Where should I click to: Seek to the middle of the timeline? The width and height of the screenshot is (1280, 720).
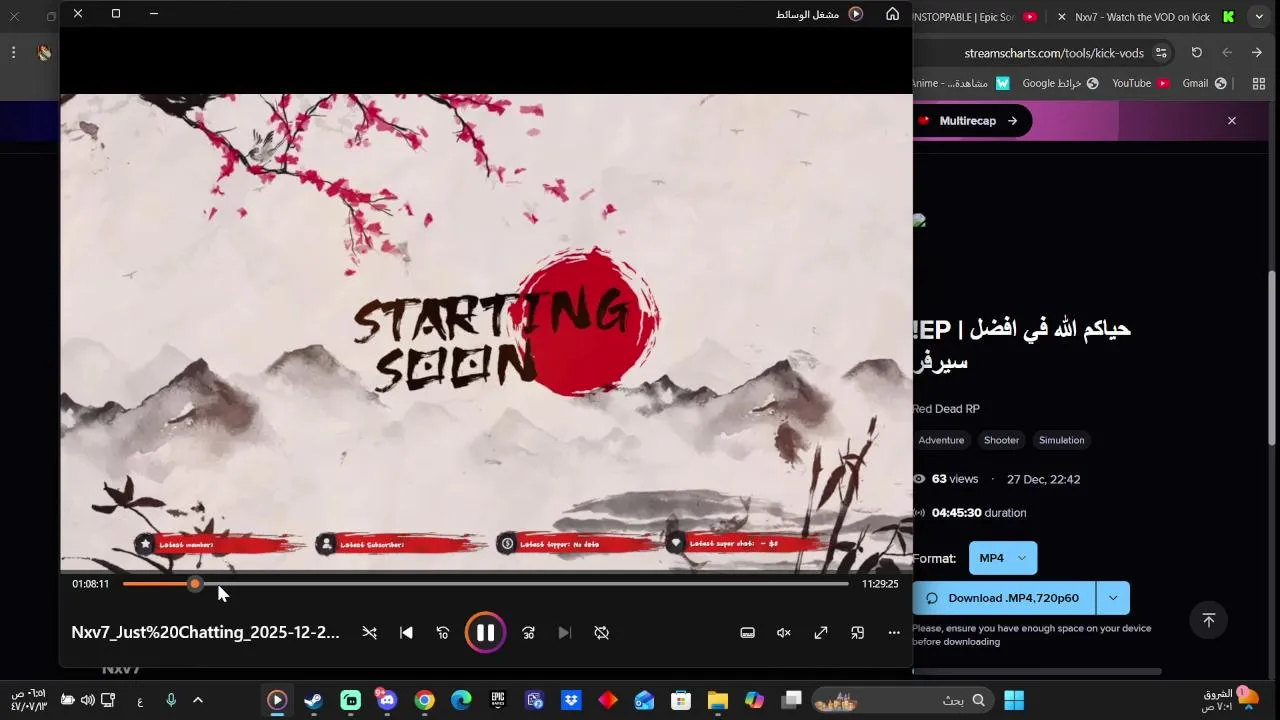click(486, 584)
